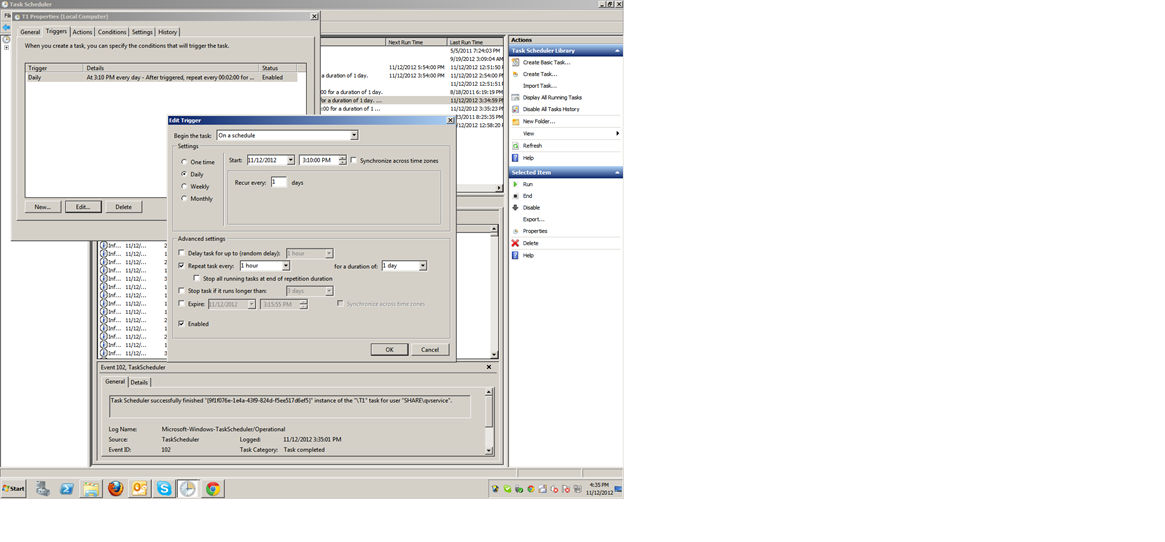The width and height of the screenshot is (1165, 542).
Task: Click the New Folder icon in Actions
Action: pos(516,121)
